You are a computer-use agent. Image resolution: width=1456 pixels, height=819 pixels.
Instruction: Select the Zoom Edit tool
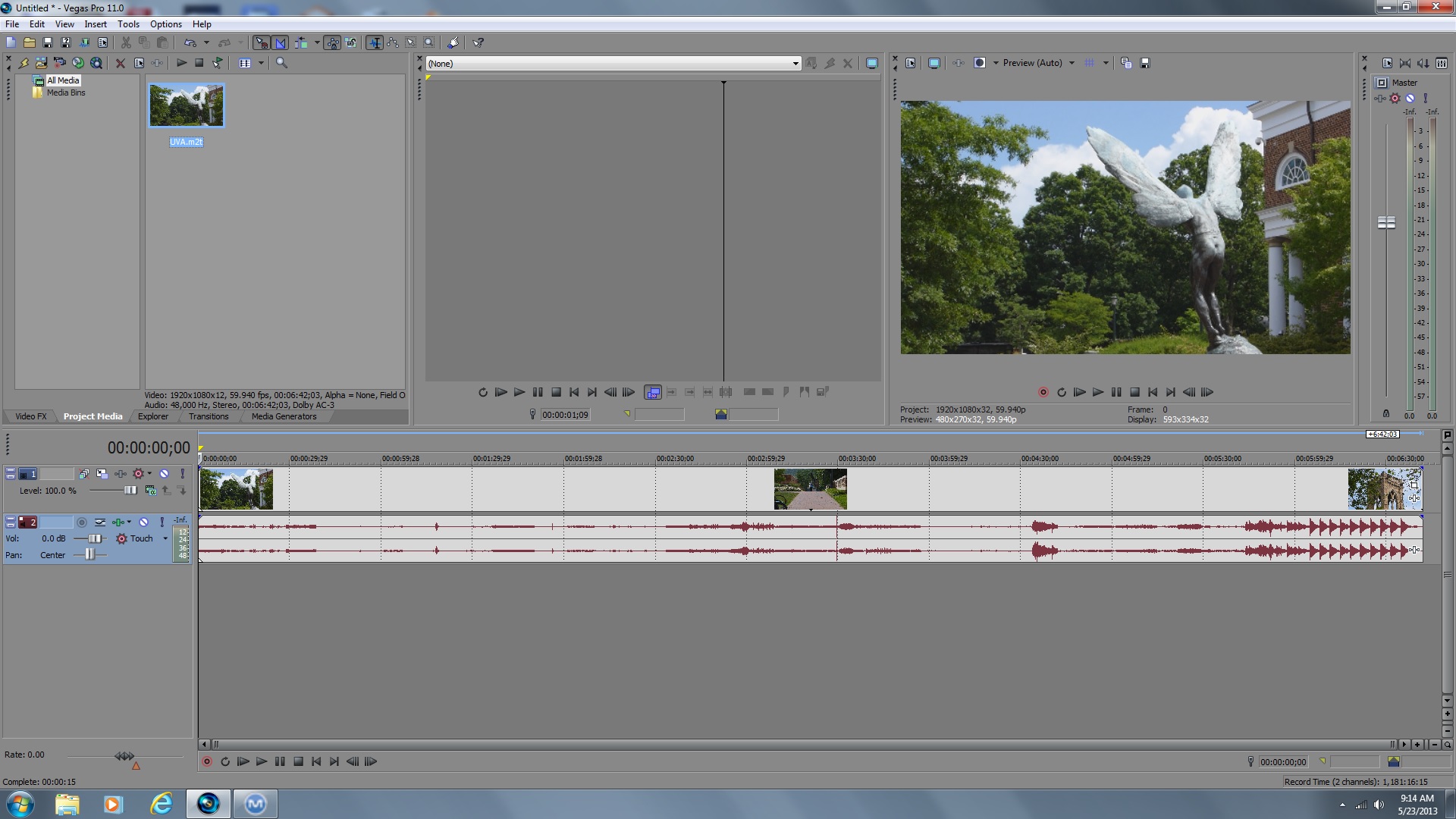tap(428, 42)
